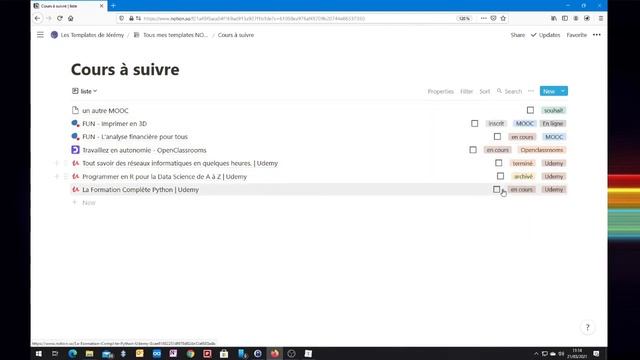
Task: Launch Microsoft Edge from the taskbar
Action: [73, 353]
